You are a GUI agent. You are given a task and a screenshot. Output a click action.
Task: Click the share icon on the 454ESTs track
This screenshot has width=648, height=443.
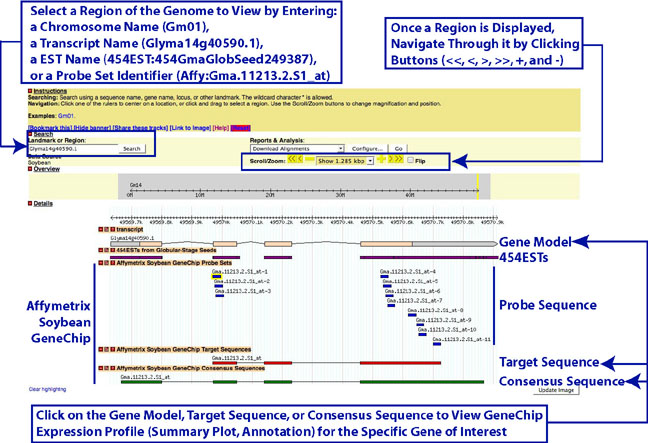[x=106, y=250]
